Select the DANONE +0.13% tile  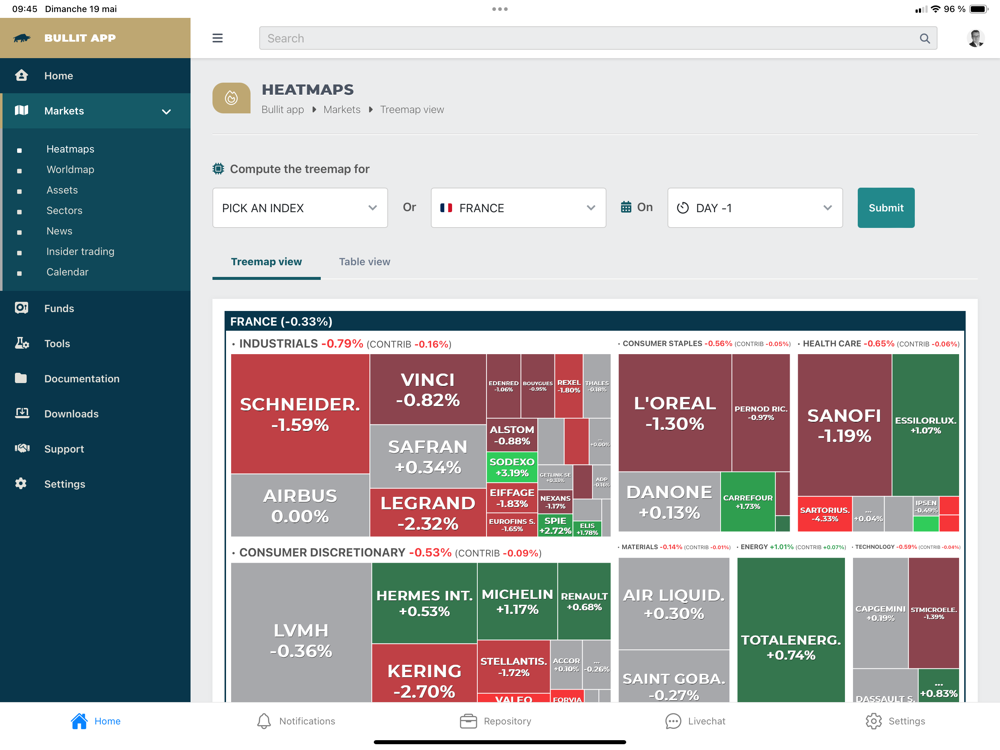click(669, 501)
